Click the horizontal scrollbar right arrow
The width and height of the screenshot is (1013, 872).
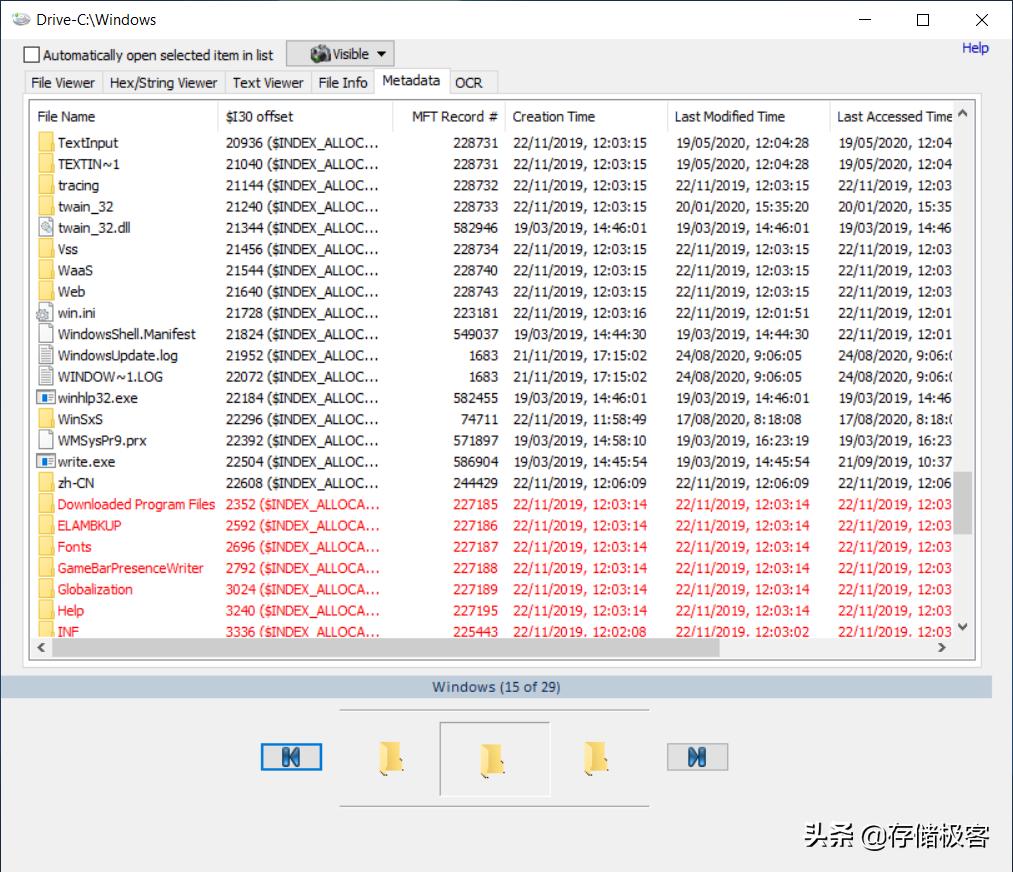[x=942, y=648]
